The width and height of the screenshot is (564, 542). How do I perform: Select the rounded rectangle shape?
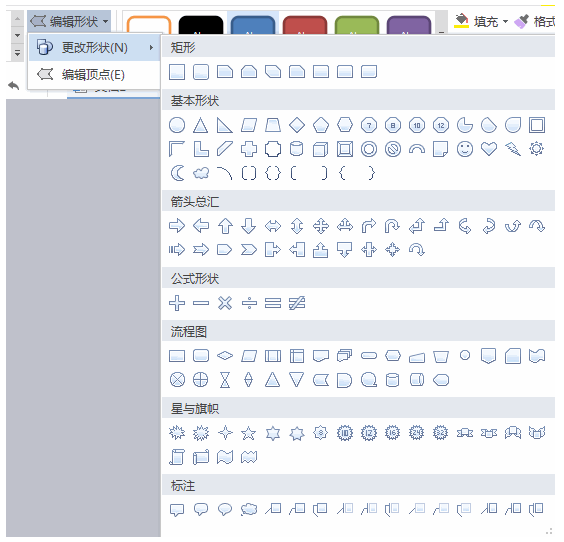(x=201, y=72)
